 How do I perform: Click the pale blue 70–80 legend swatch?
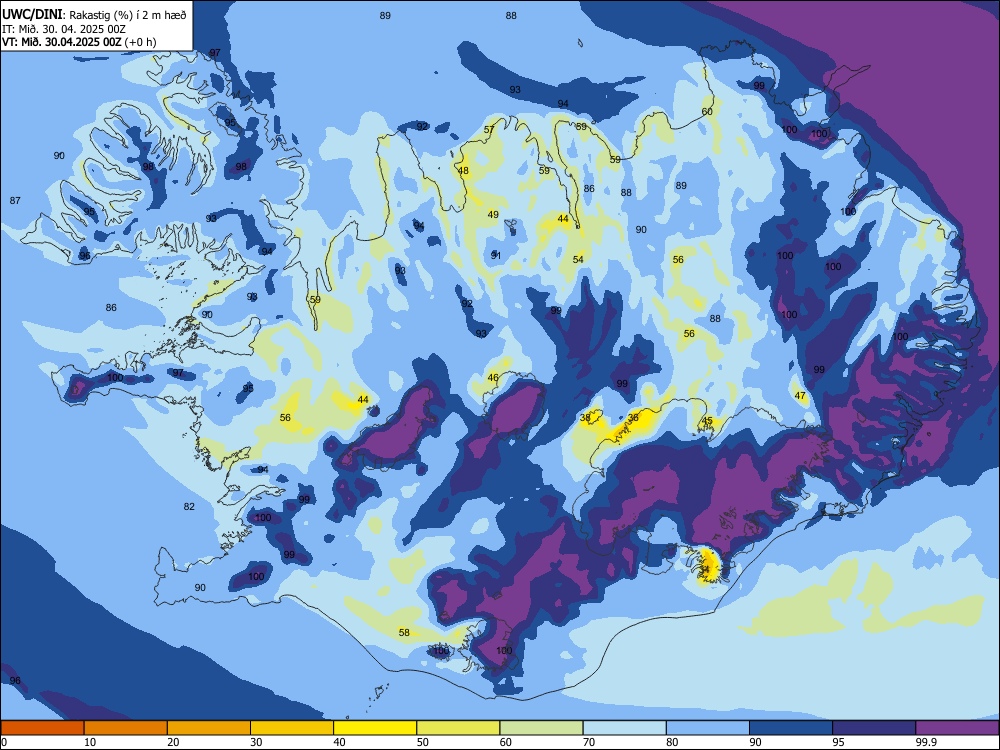pyautogui.click(x=625, y=728)
